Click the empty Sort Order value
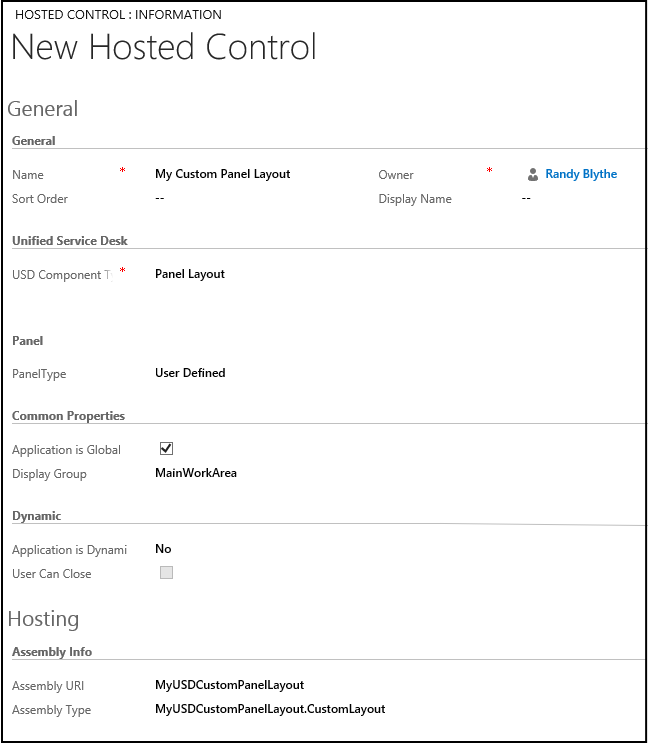Image resolution: width=648 pixels, height=744 pixels. coord(159,198)
